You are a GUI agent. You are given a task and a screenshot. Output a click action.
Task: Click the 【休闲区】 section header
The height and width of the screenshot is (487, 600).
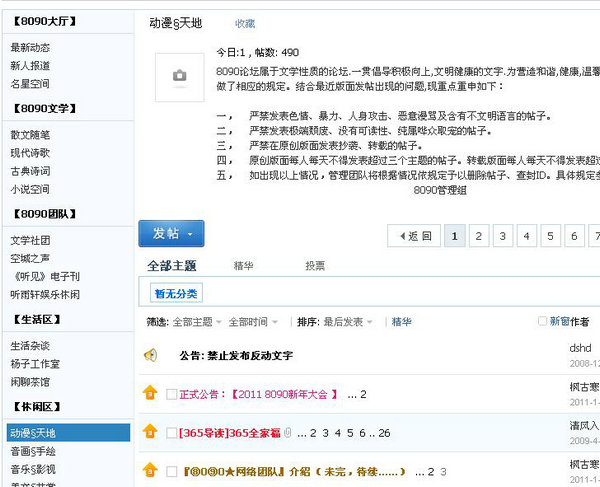[36, 406]
